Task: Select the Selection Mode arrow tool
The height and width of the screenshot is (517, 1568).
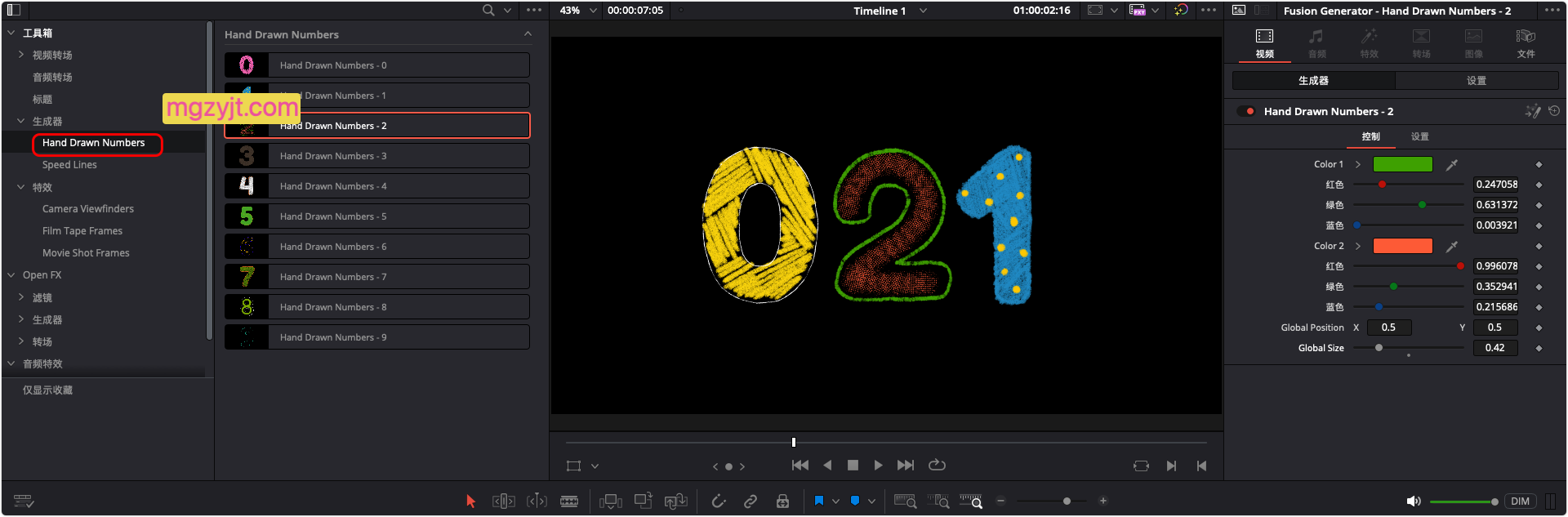Action: click(470, 501)
